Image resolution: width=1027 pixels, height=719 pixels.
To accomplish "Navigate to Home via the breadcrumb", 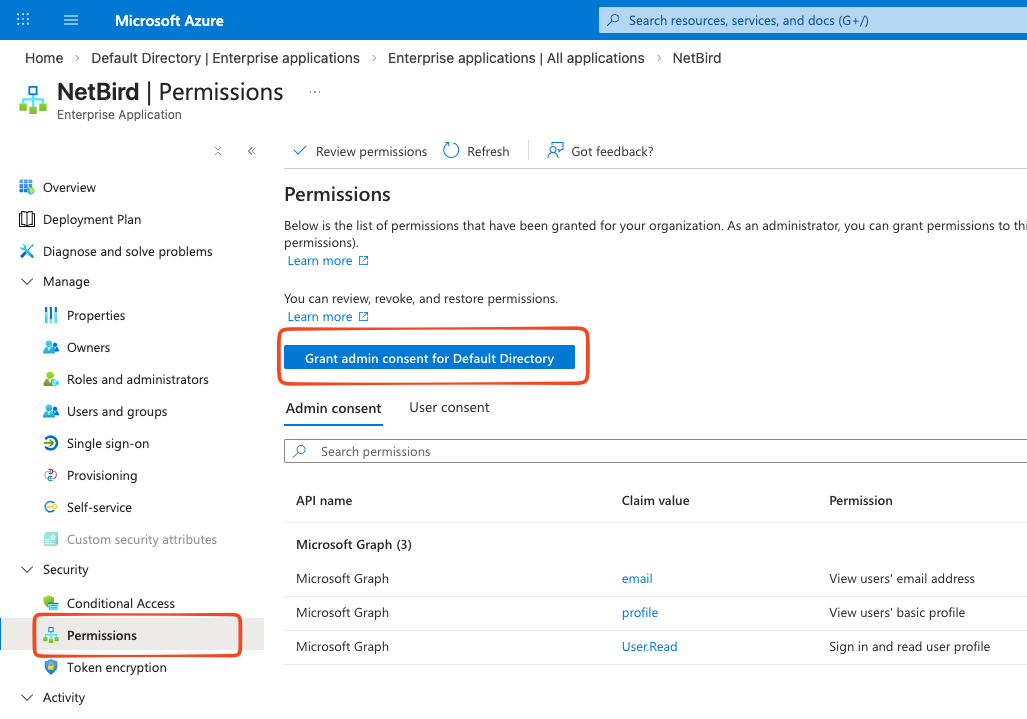I will [44, 58].
